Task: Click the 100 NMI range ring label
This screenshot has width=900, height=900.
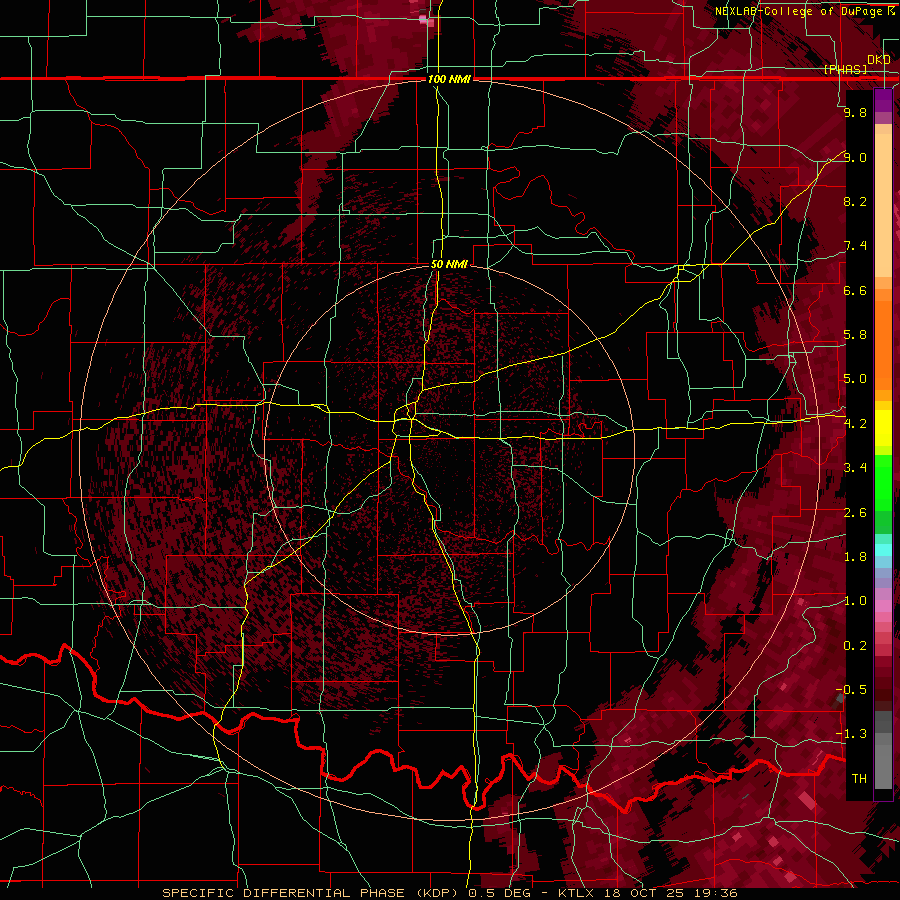Action: click(449, 79)
